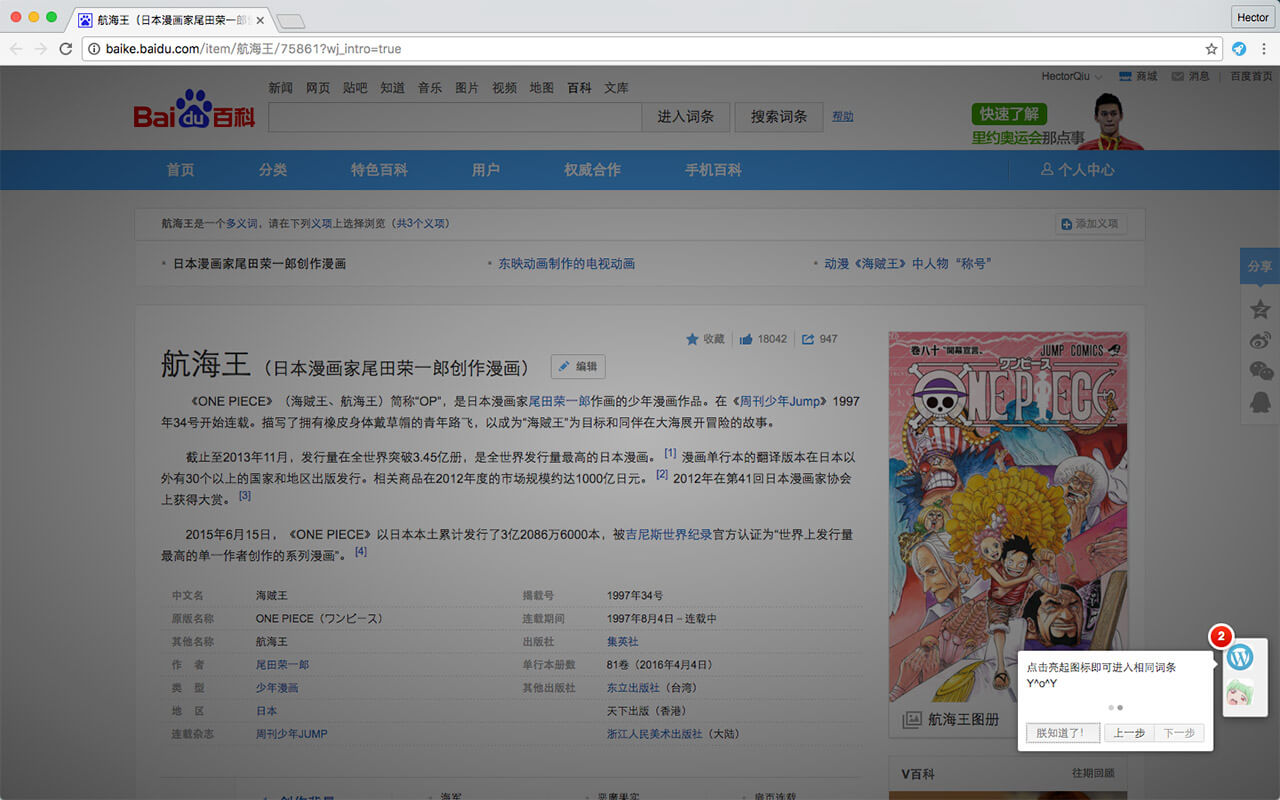The height and width of the screenshot is (800, 1280).
Task: Open the 手机百科 navigation tab
Action: [x=713, y=170]
